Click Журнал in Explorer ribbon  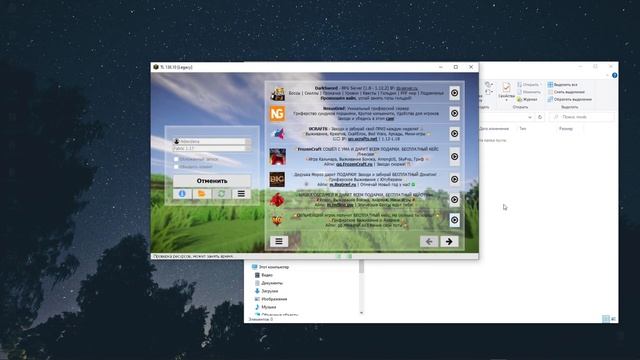(527, 99)
